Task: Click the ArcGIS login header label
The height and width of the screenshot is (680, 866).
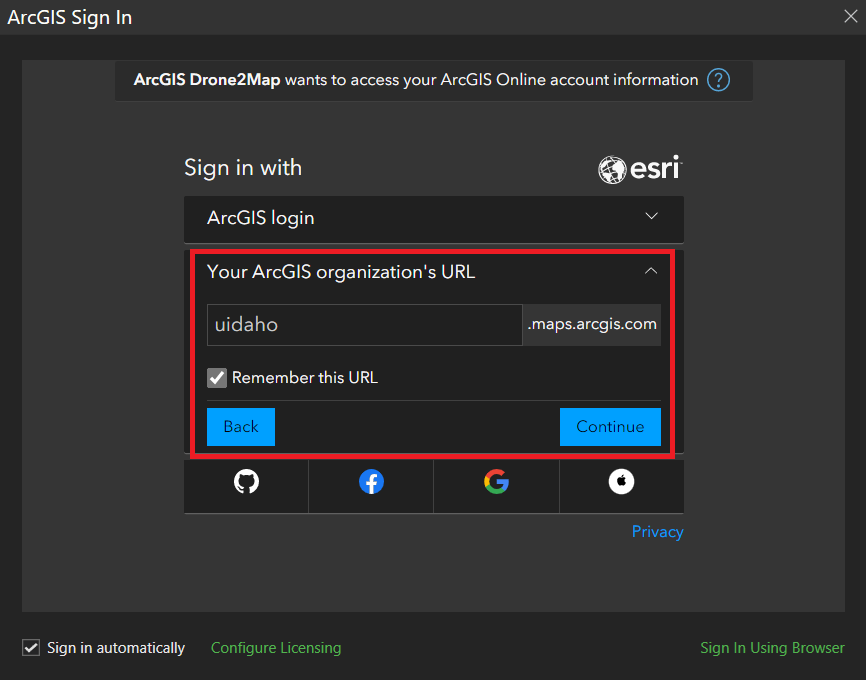Action: pos(261,218)
